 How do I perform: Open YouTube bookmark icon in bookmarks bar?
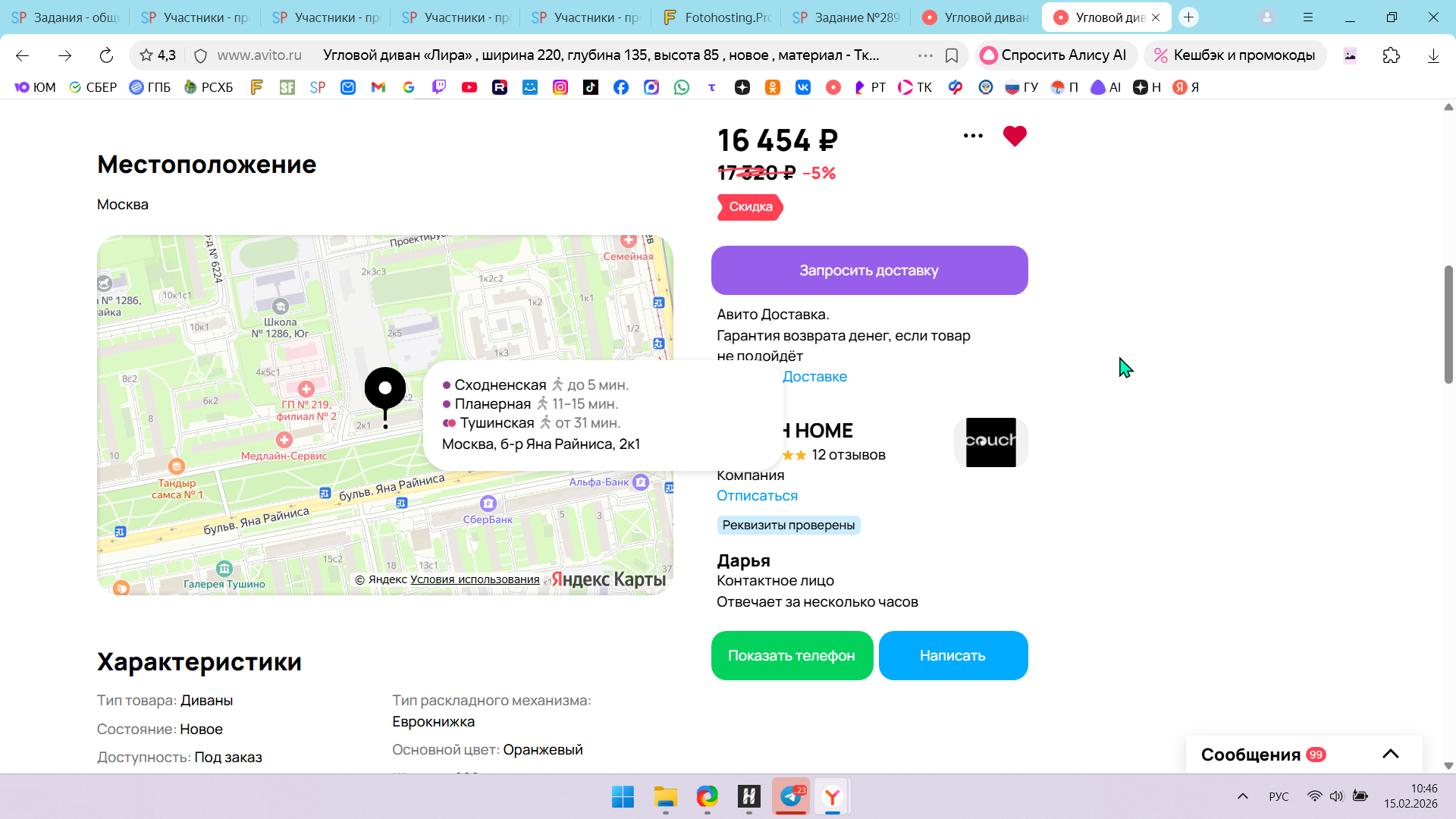pos(469,87)
